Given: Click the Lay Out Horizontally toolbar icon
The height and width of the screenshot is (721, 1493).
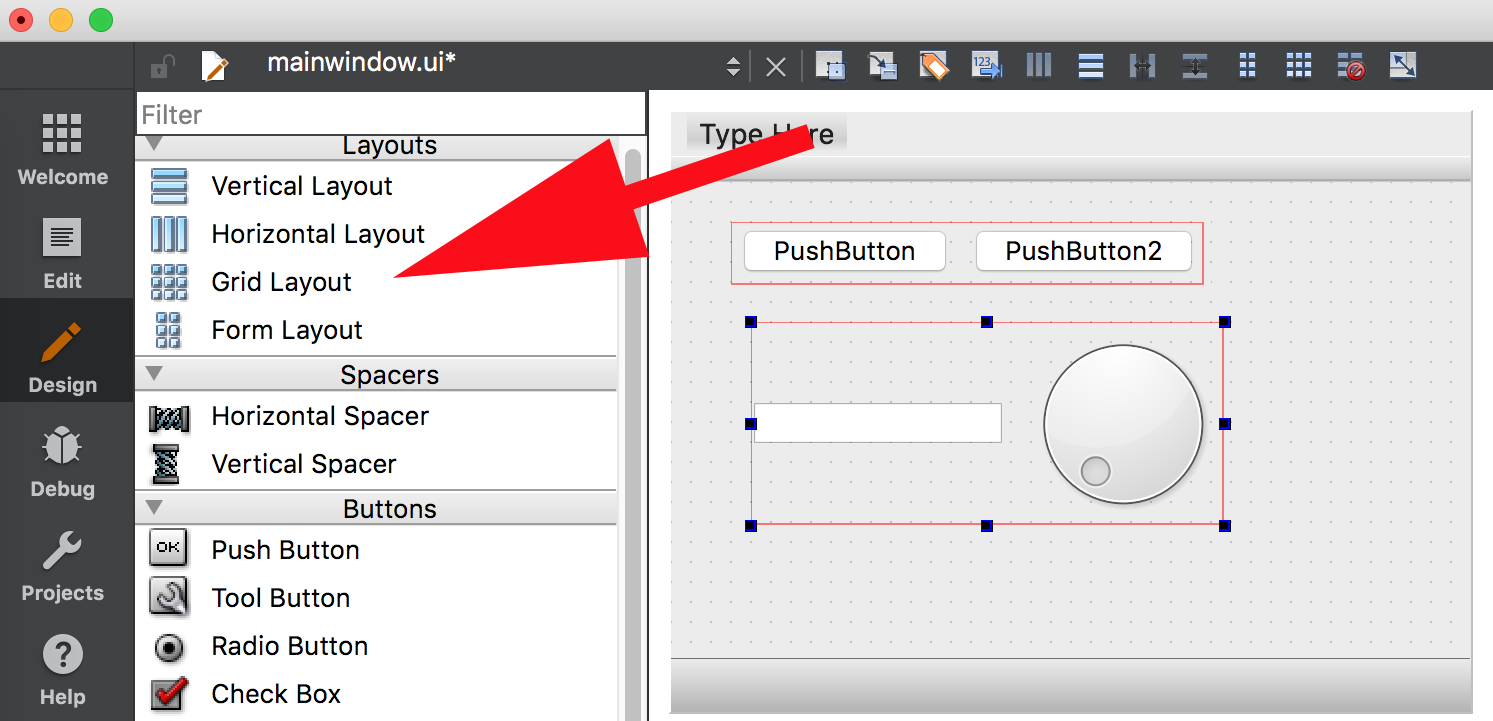Looking at the screenshot, I should (x=1039, y=65).
